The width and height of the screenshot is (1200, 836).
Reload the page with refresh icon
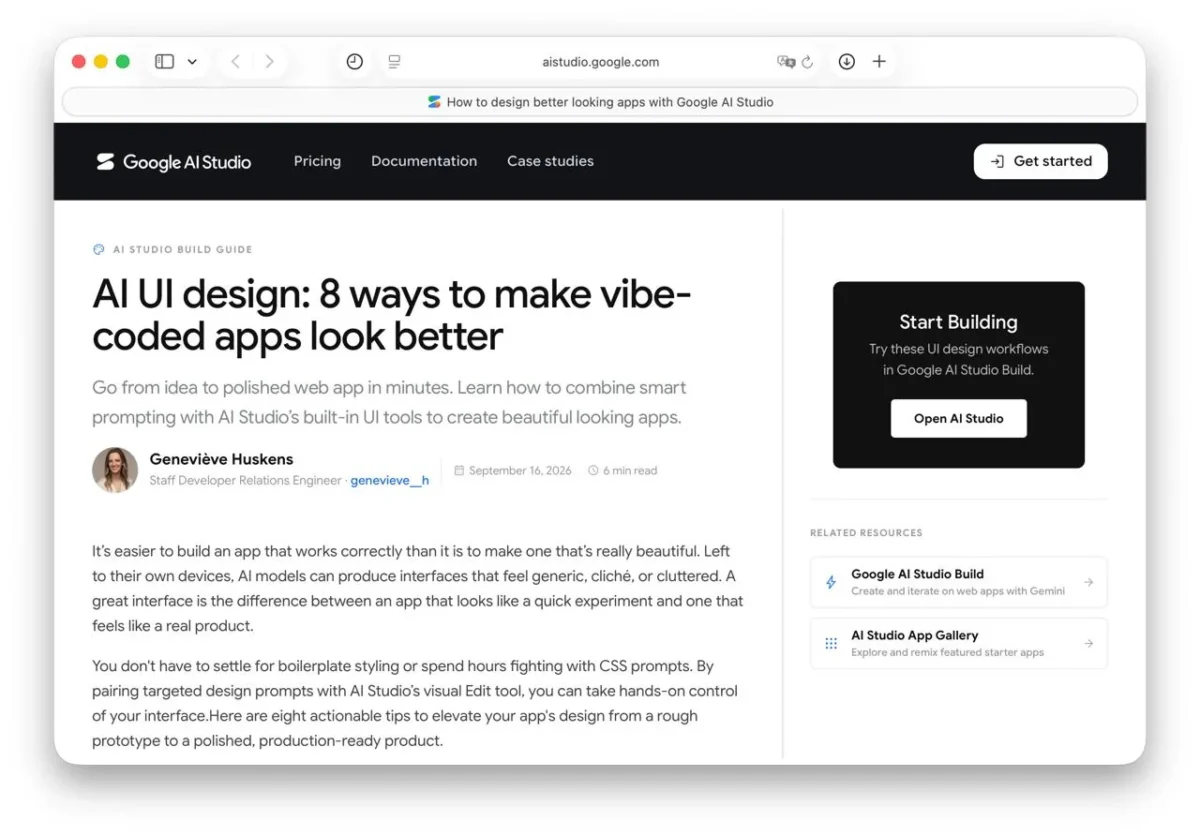click(808, 62)
